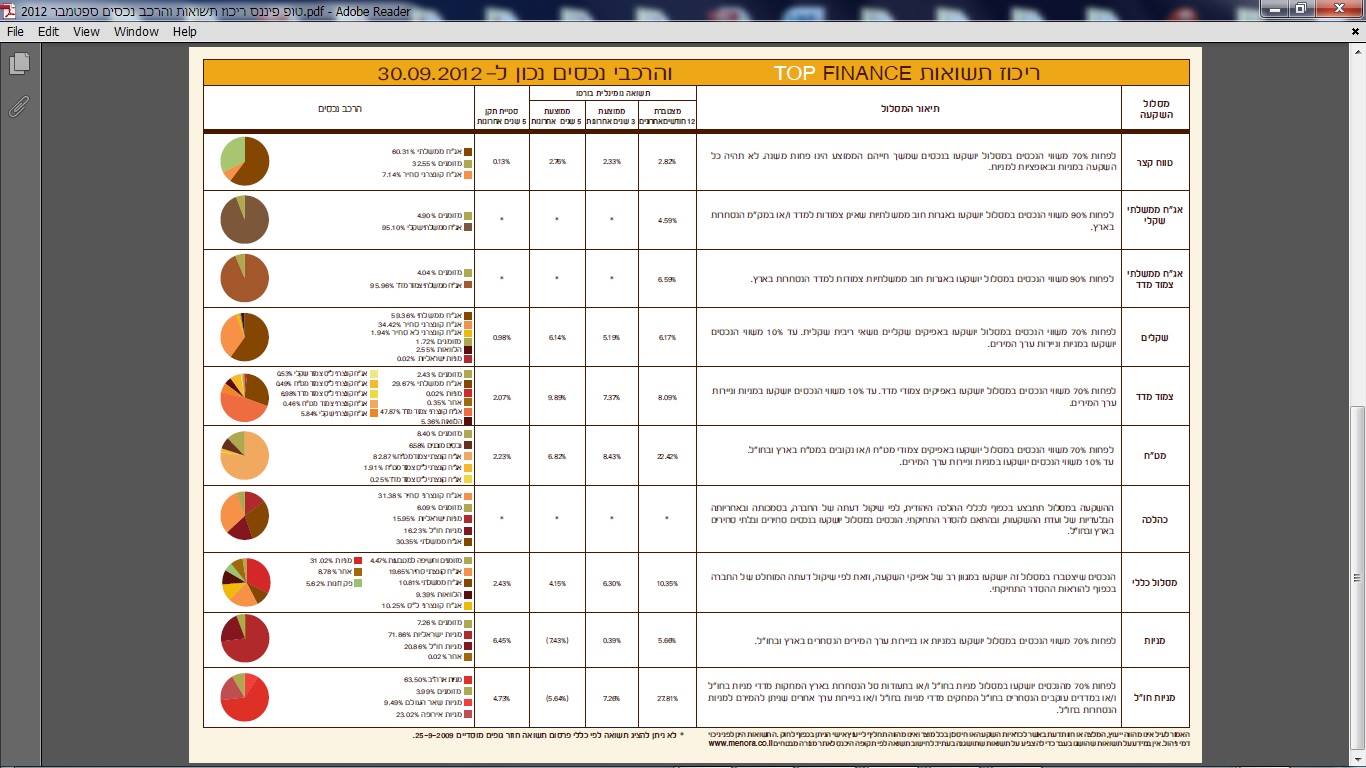Image resolution: width=1366 pixels, height=768 pixels.
Task: Click the 6.59% return value
Action: [x=667, y=279]
